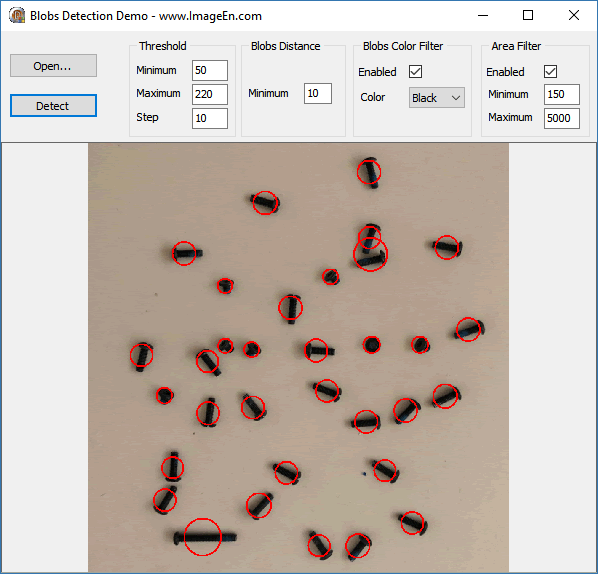Image resolution: width=598 pixels, height=574 pixels.
Task: Disable the Blobs Color Filter checkbox
Action: point(415,71)
